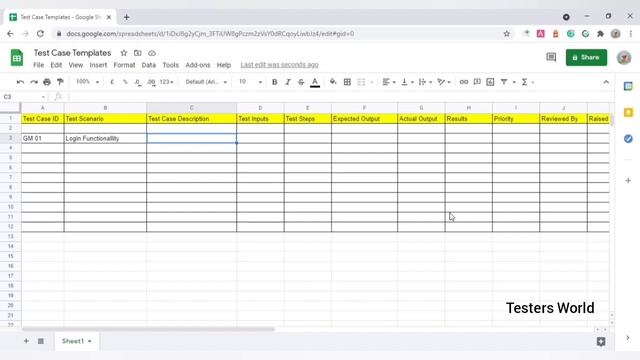Viewport: 640px width, 360px height.
Task: Hide the menus with the caret arrow
Action: pyautogui.click(x=606, y=82)
